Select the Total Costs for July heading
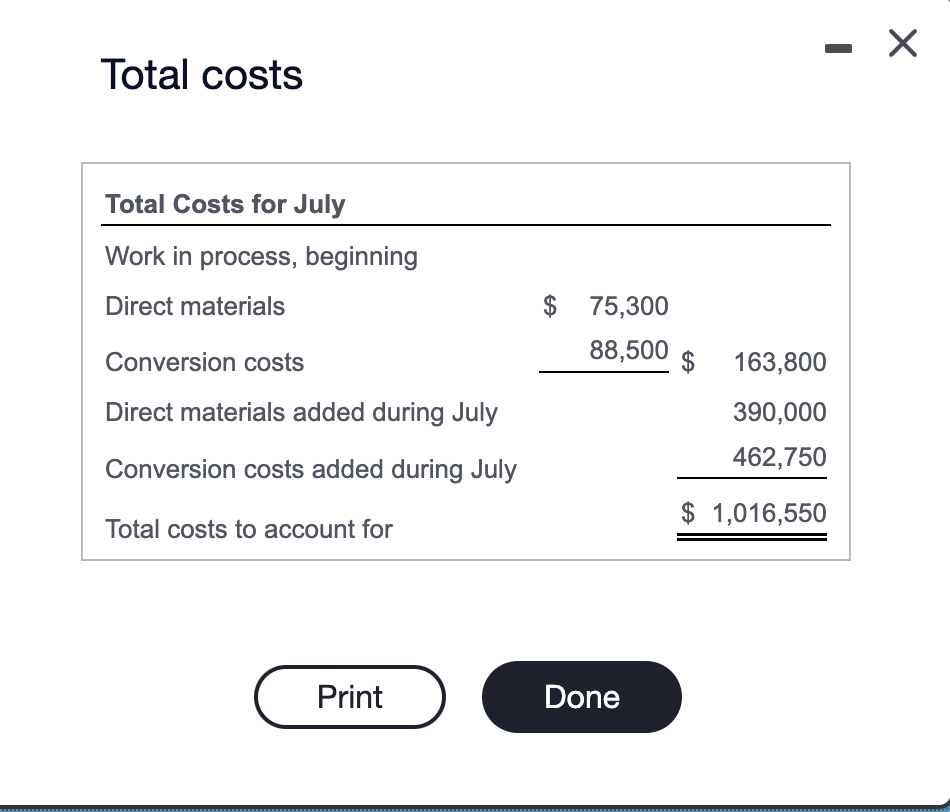950x812 pixels. pos(224,204)
